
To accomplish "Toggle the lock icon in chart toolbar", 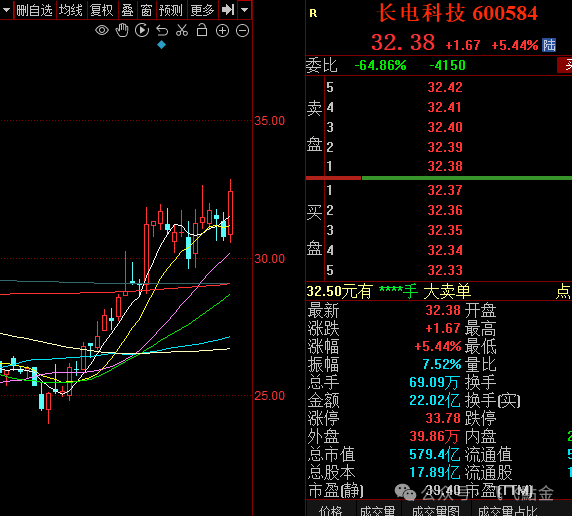I will (202, 30).
